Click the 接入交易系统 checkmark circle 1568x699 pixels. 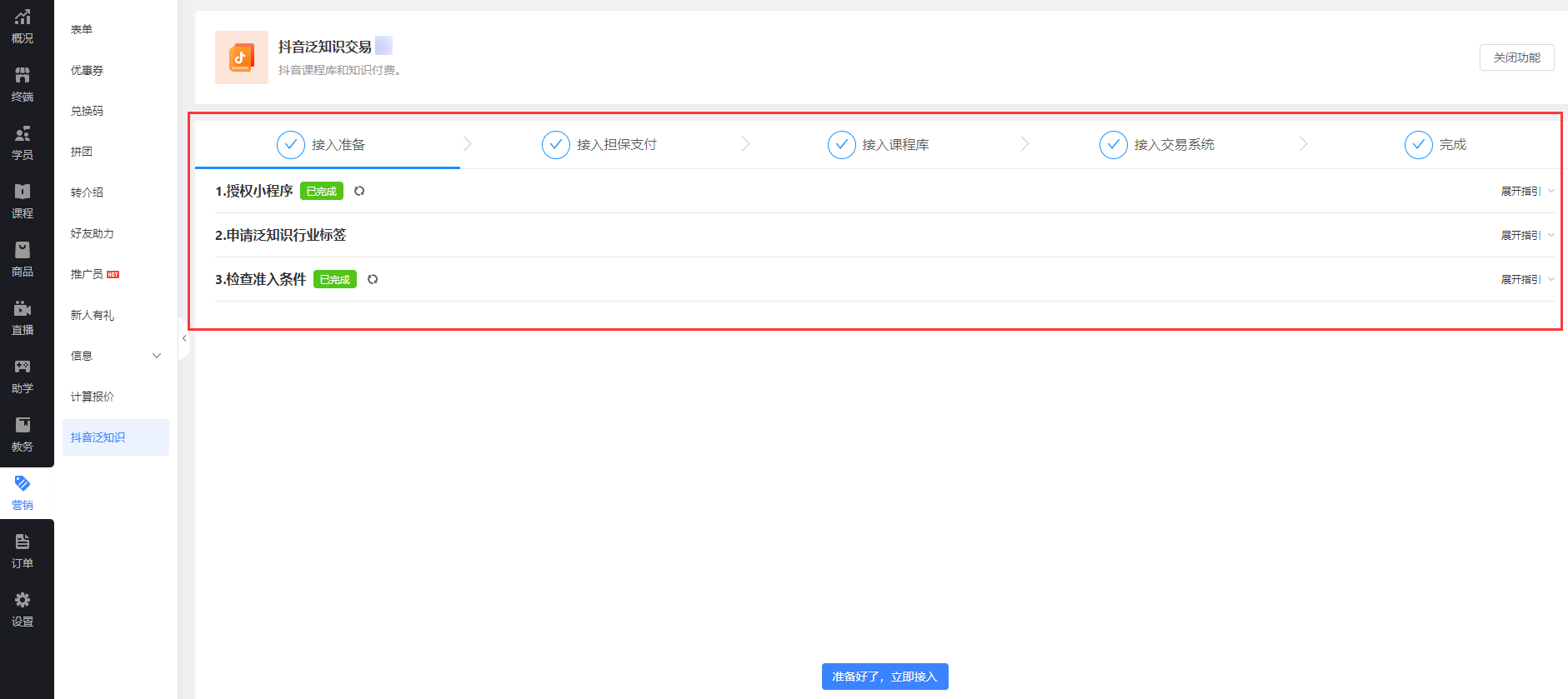(x=1114, y=144)
